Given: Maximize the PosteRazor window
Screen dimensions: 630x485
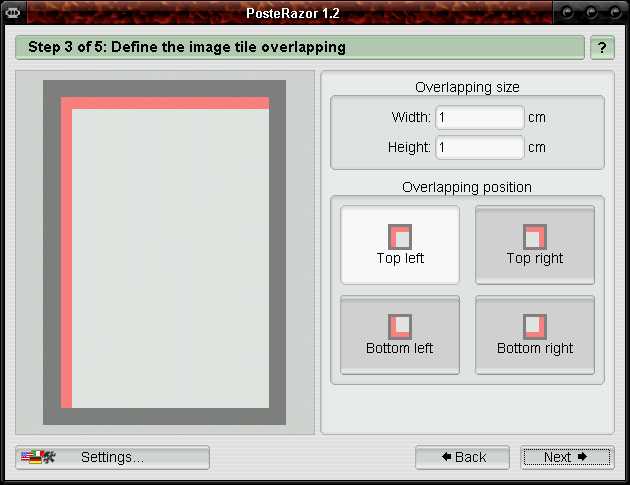Looking at the screenshot, I should tap(592, 12).
